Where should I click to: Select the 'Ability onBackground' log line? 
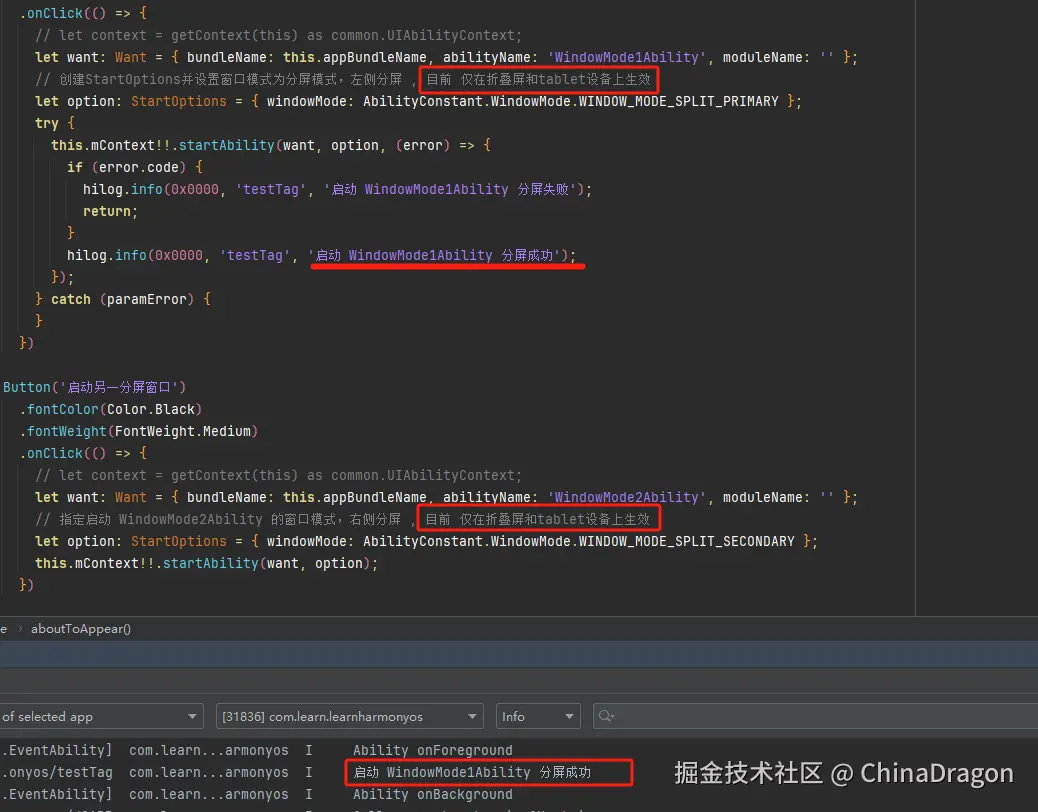click(432, 794)
